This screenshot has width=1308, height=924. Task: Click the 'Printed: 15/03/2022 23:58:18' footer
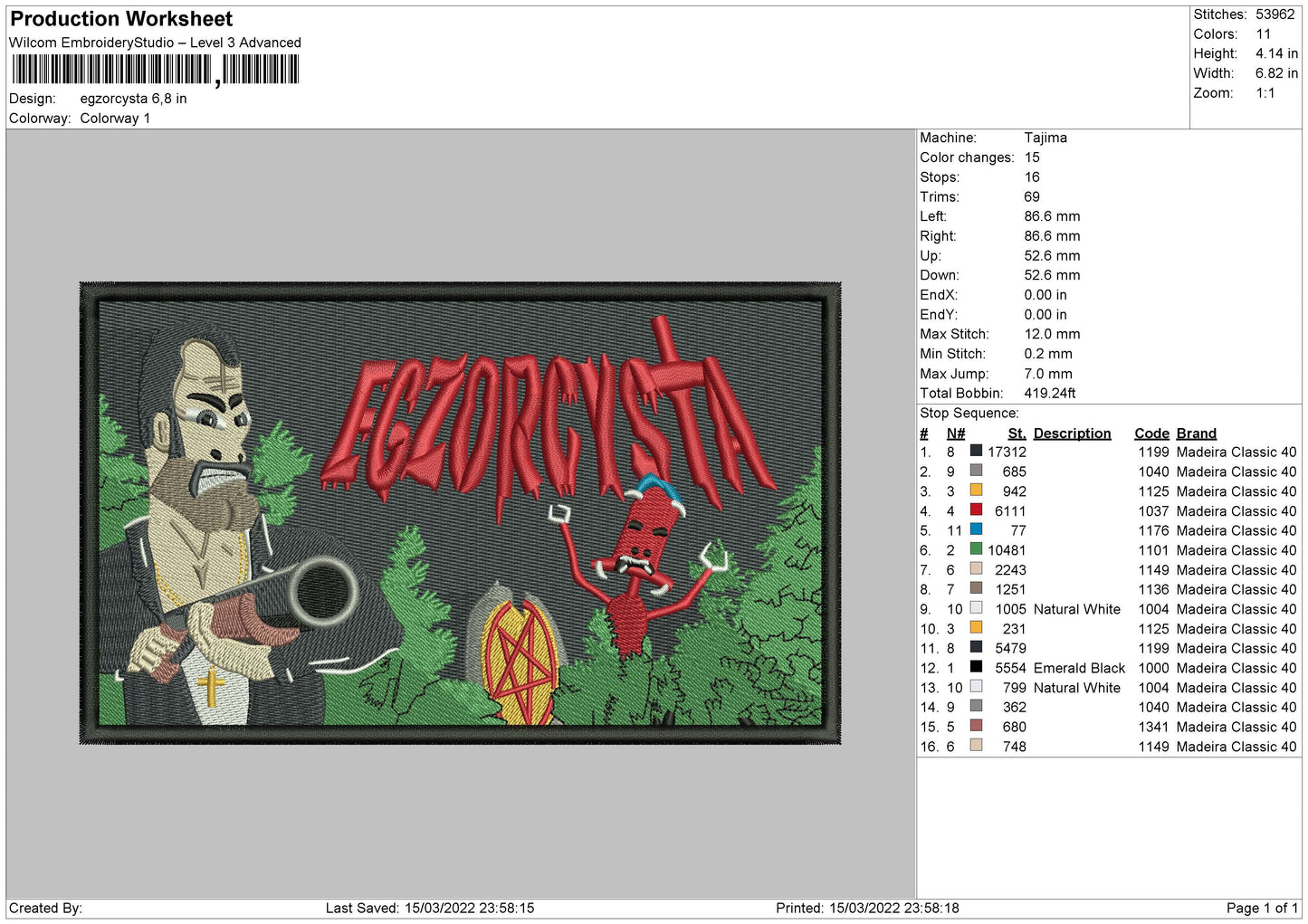click(x=867, y=908)
